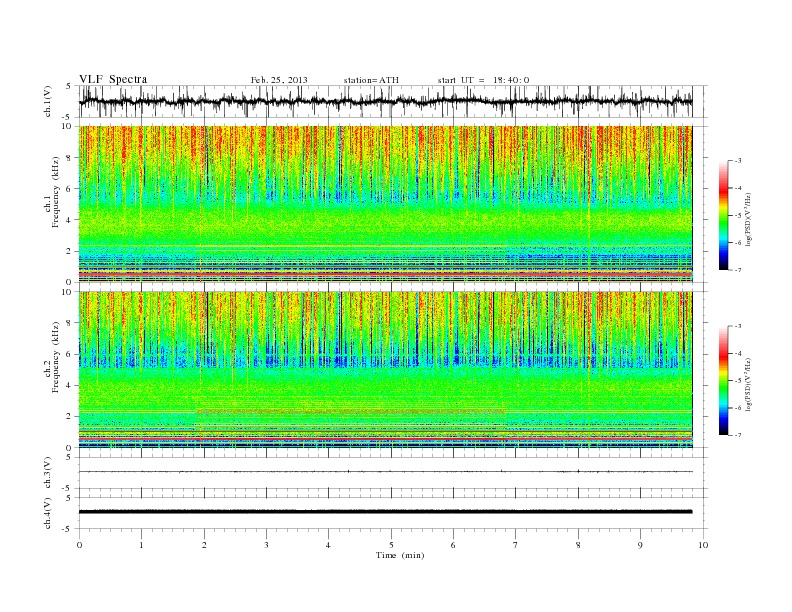Click time axis tick label "9"

(640, 545)
